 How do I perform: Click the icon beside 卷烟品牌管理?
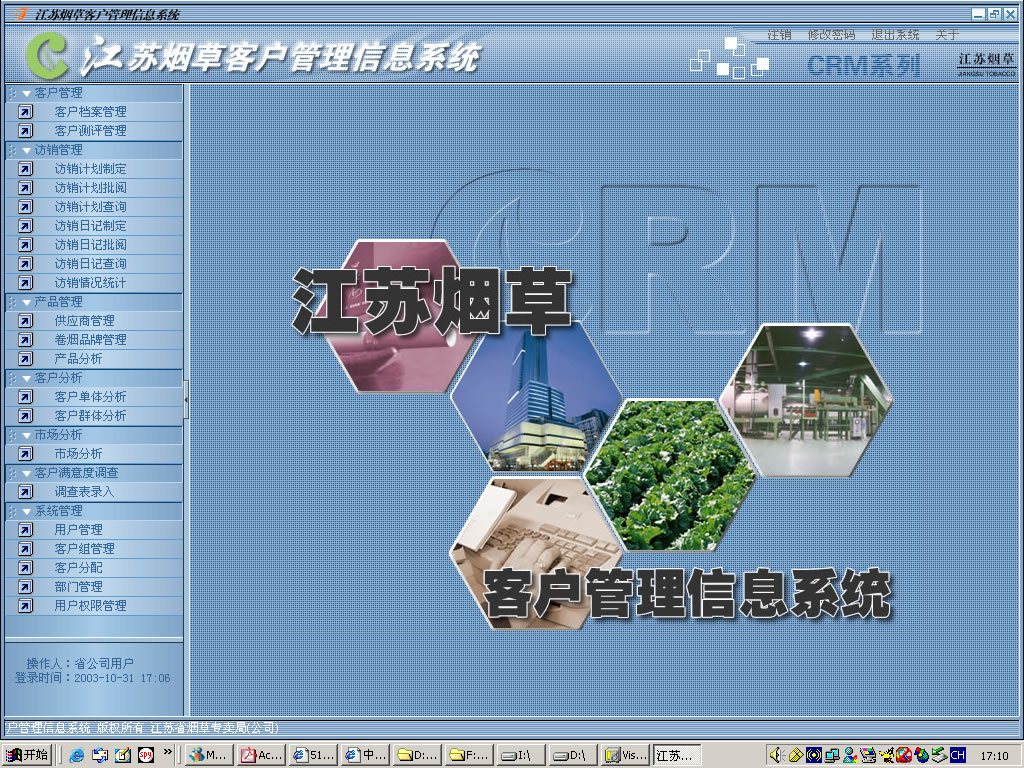pyautogui.click(x=25, y=340)
